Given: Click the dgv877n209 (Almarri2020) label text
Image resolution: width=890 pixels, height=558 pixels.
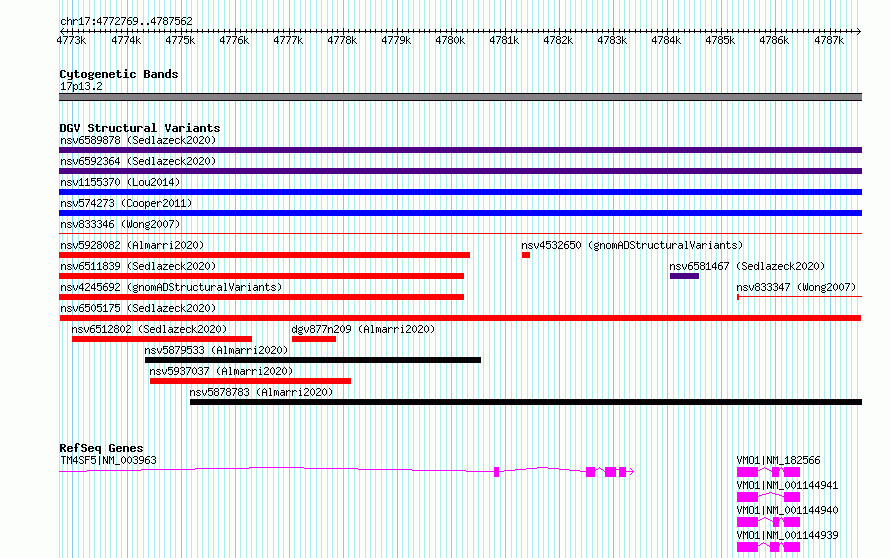Looking at the screenshot, I should [x=363, y=329].
